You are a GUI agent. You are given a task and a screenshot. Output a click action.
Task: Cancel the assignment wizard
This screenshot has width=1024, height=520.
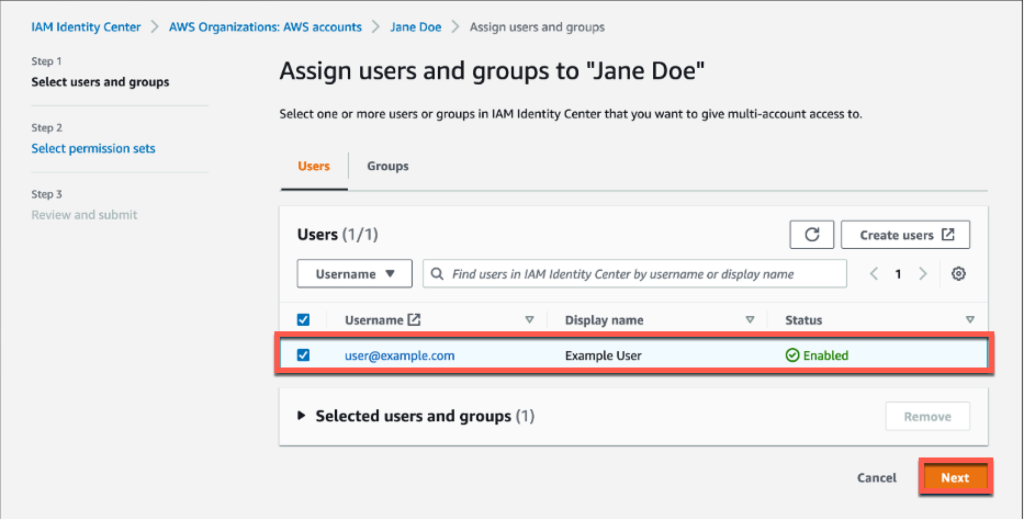click(x=877, y=478)
